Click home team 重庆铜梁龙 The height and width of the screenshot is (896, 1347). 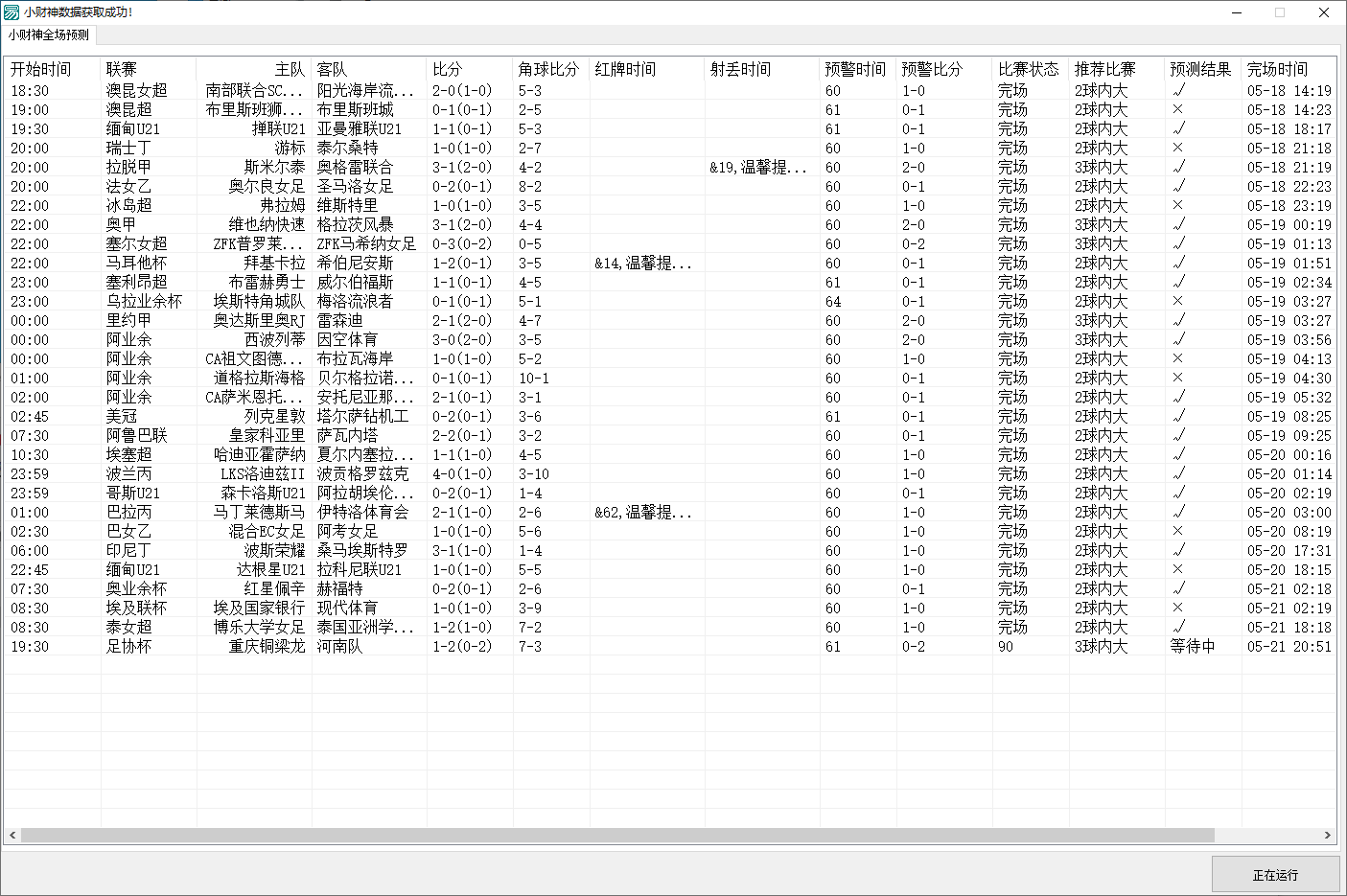[267, 646]
